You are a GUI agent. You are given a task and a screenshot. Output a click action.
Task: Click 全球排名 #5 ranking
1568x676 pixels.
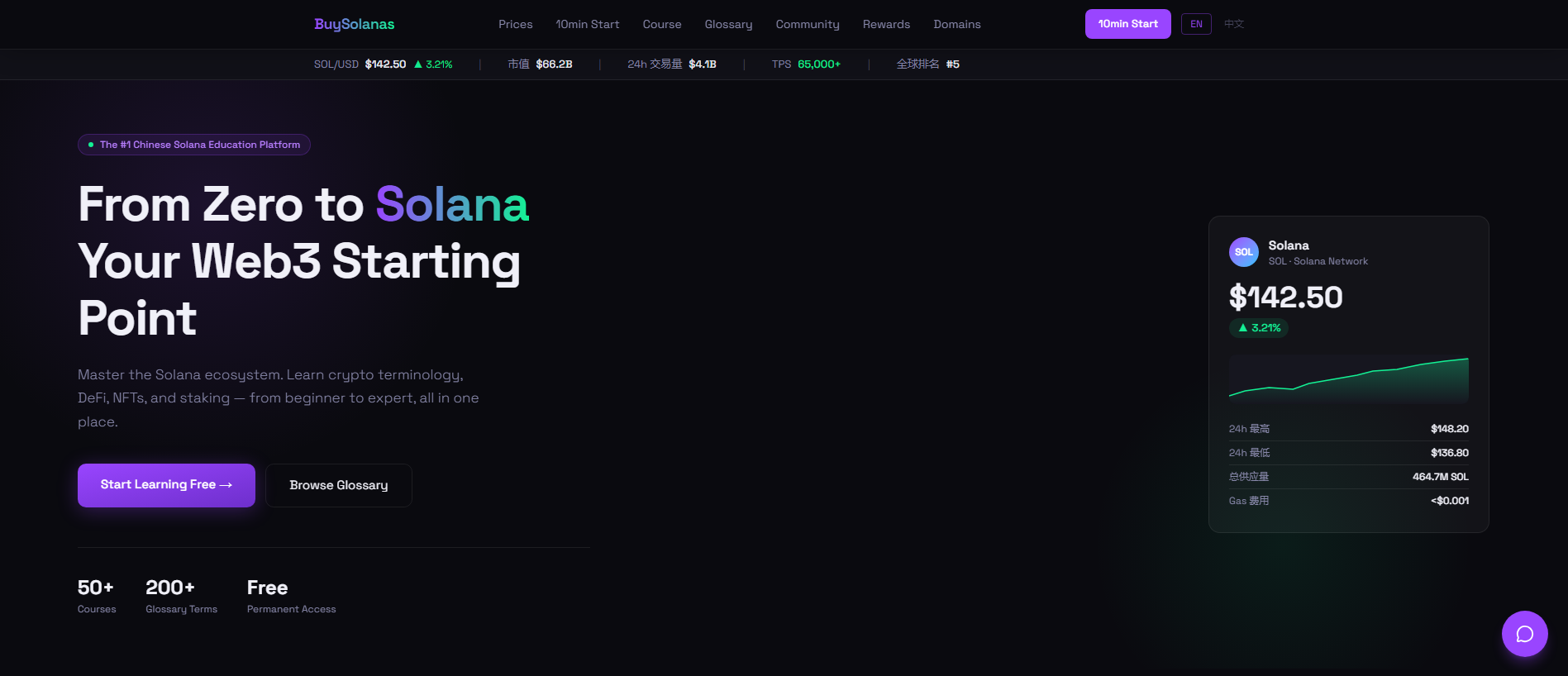coord(928,64)
